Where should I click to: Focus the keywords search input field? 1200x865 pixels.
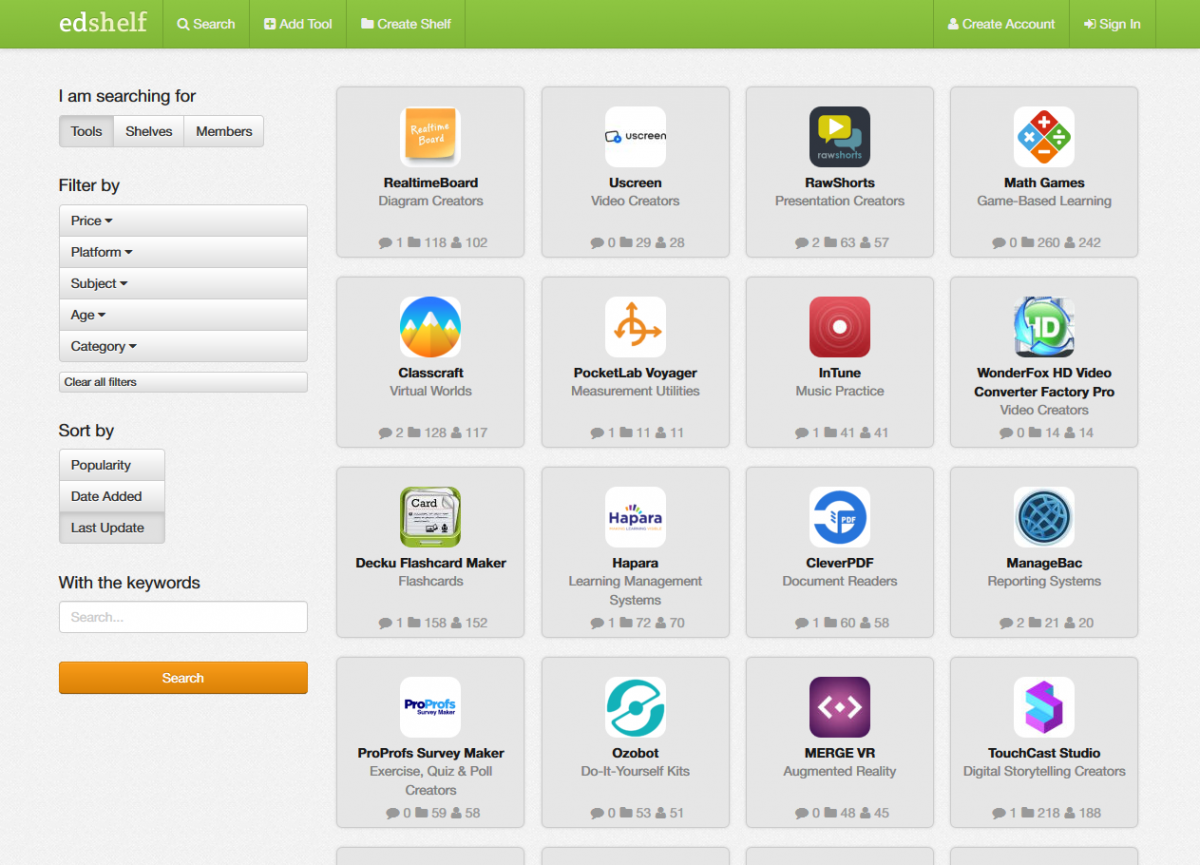pyautogui.click(x=183, y=617)
